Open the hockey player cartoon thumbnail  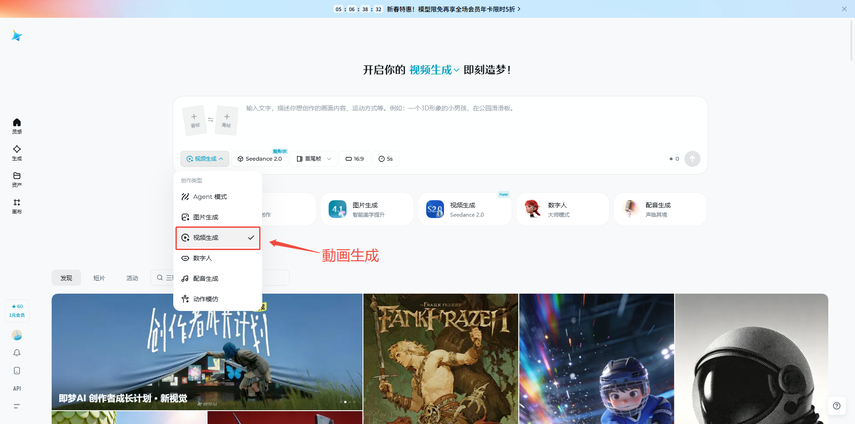point(597,359)
